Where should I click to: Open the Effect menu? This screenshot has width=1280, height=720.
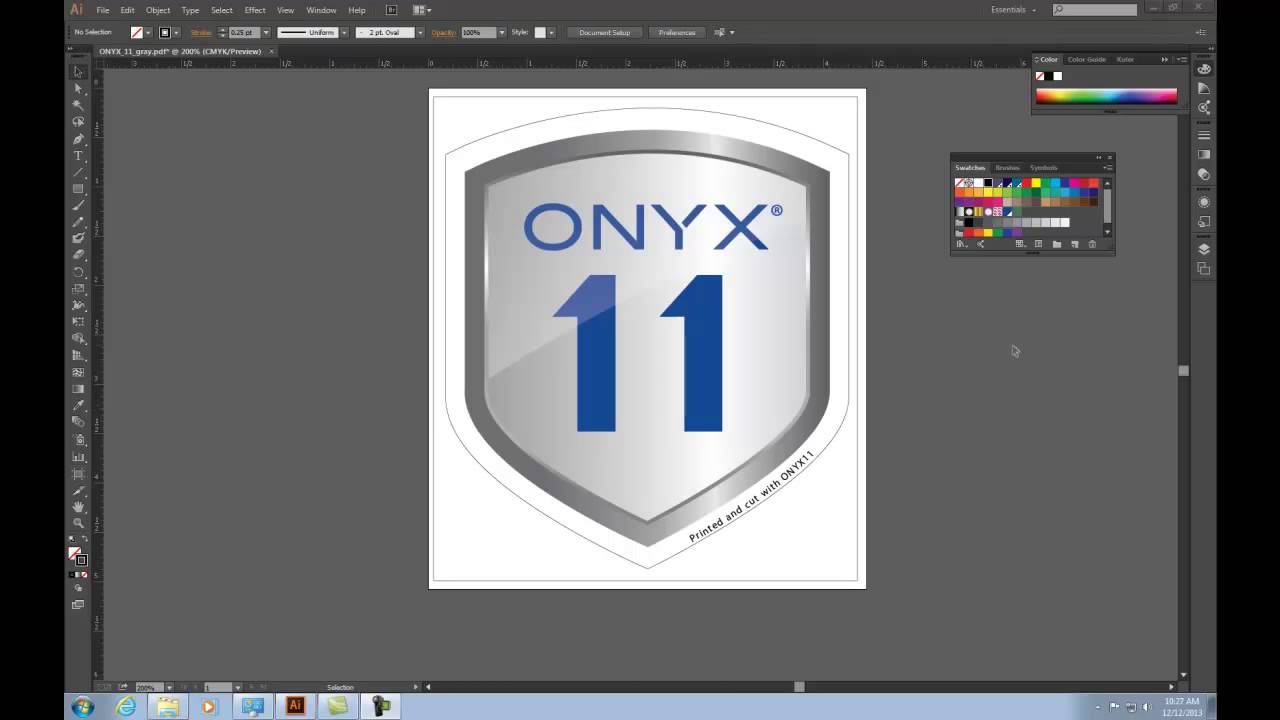point(255,10)
